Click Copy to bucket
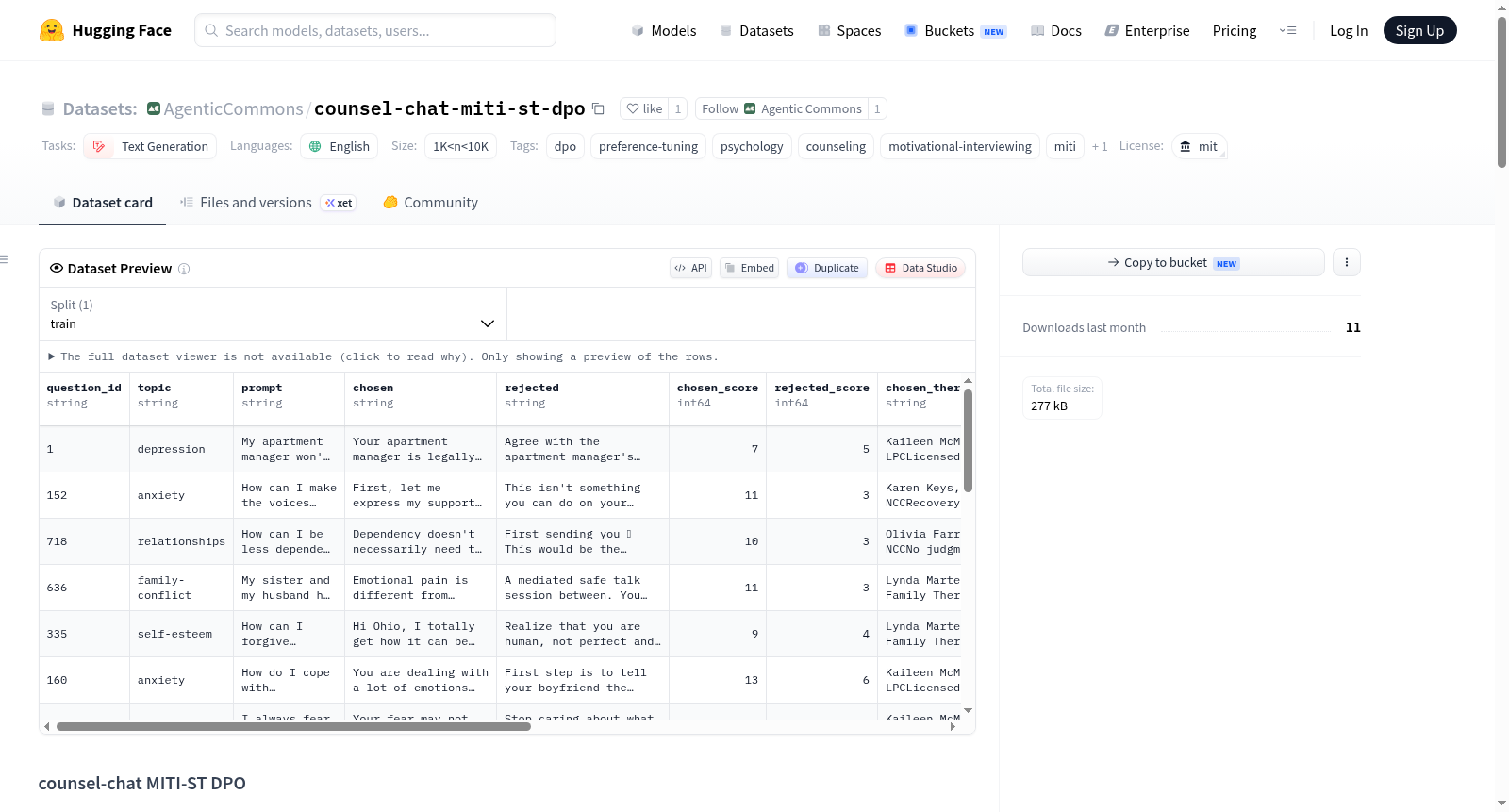Image resolution: width=1509 pixels, height=812 pixels. click(x=1173, y=262)
